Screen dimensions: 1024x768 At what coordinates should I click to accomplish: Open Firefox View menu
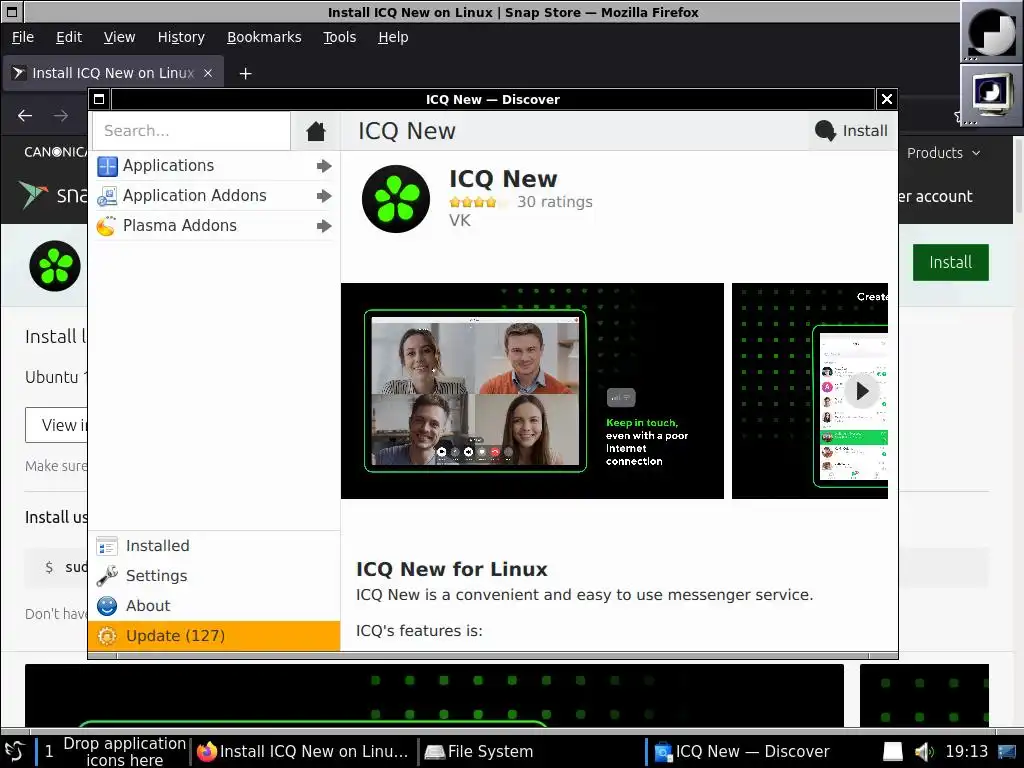click(x=120, y=37)
